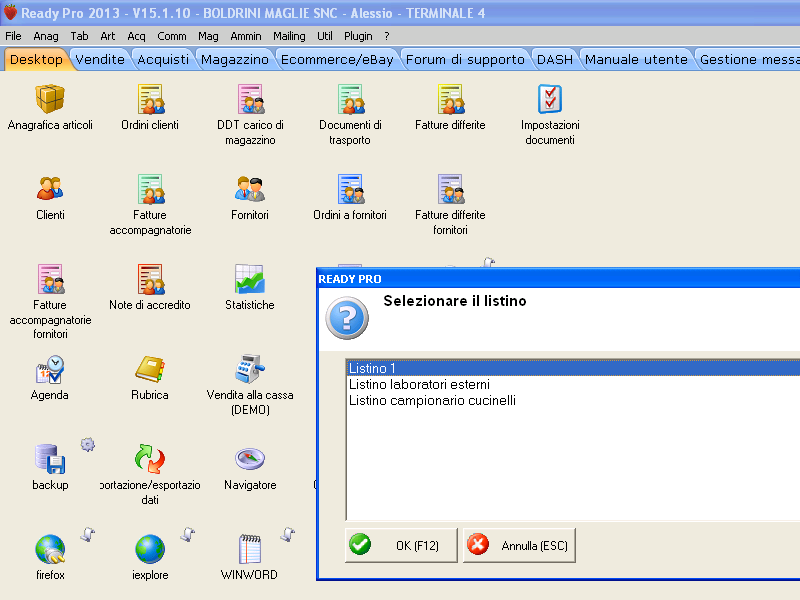Cancel with Annulla (ESC) button
The image size is (800, 600).
point(519,545)
